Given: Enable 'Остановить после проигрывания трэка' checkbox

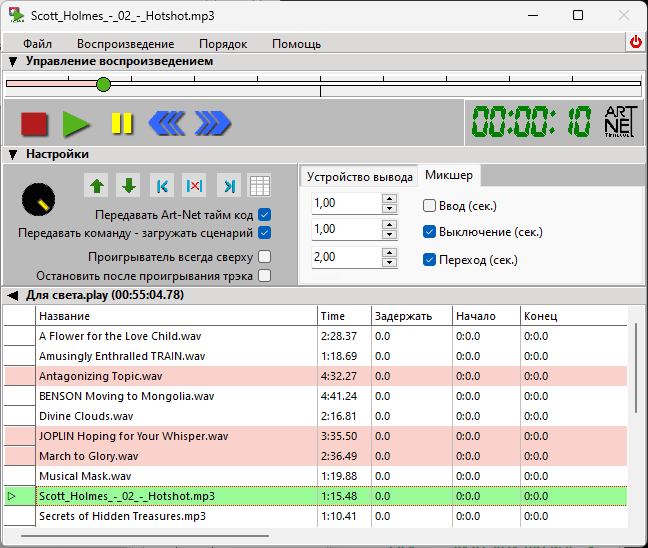Looking at the screenshot, I should pyautogui.click(x=264, y=275).
